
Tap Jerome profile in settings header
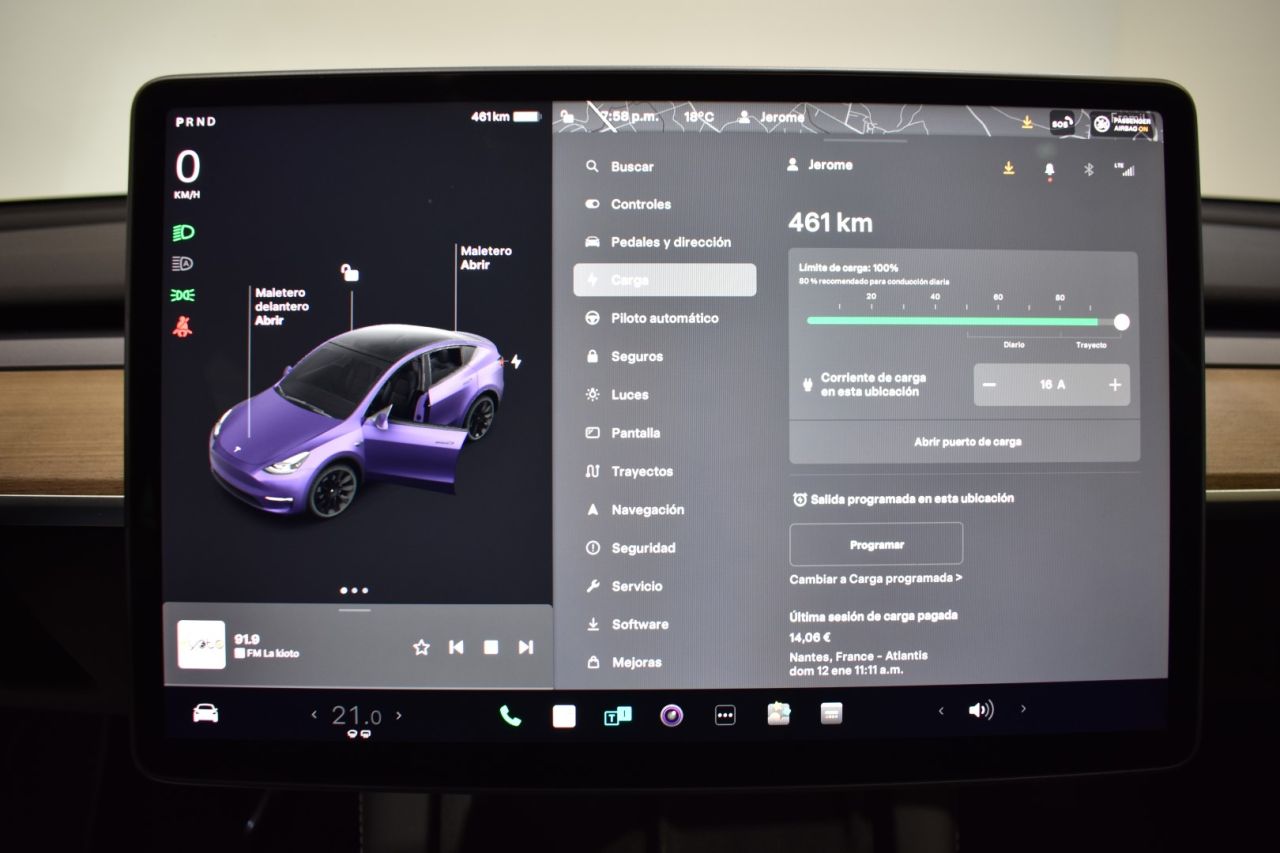coord(820,165)
